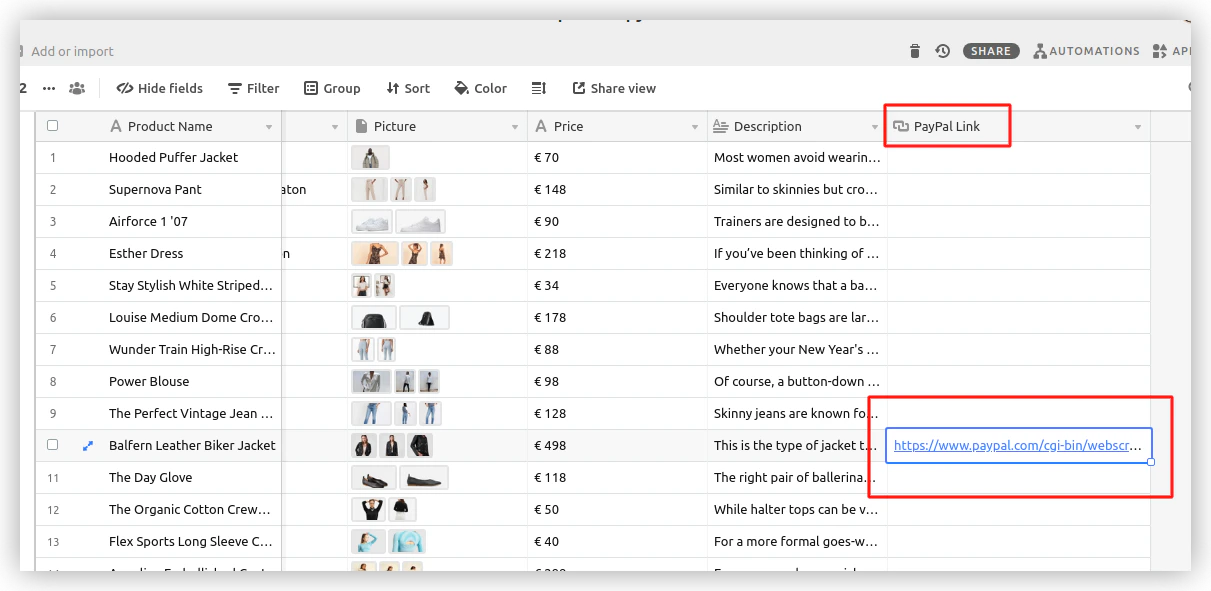Screen dimensions: 1211x591
Task: Expand the Price column dropdown arrow
Action: point(695,128)
